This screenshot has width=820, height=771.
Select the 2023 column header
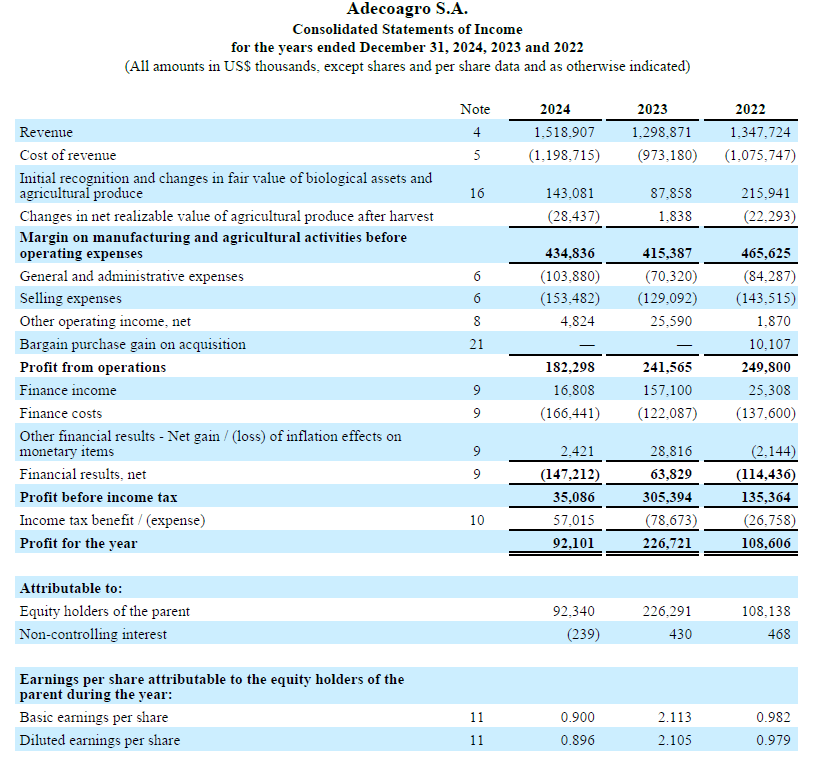click(x=652, y=109)
